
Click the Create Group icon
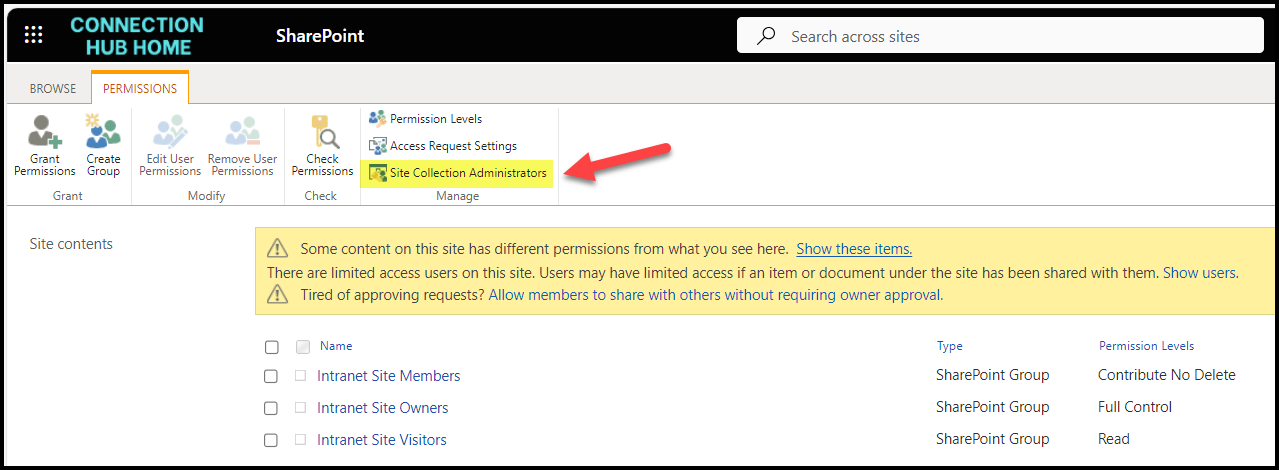coord(103,133)
